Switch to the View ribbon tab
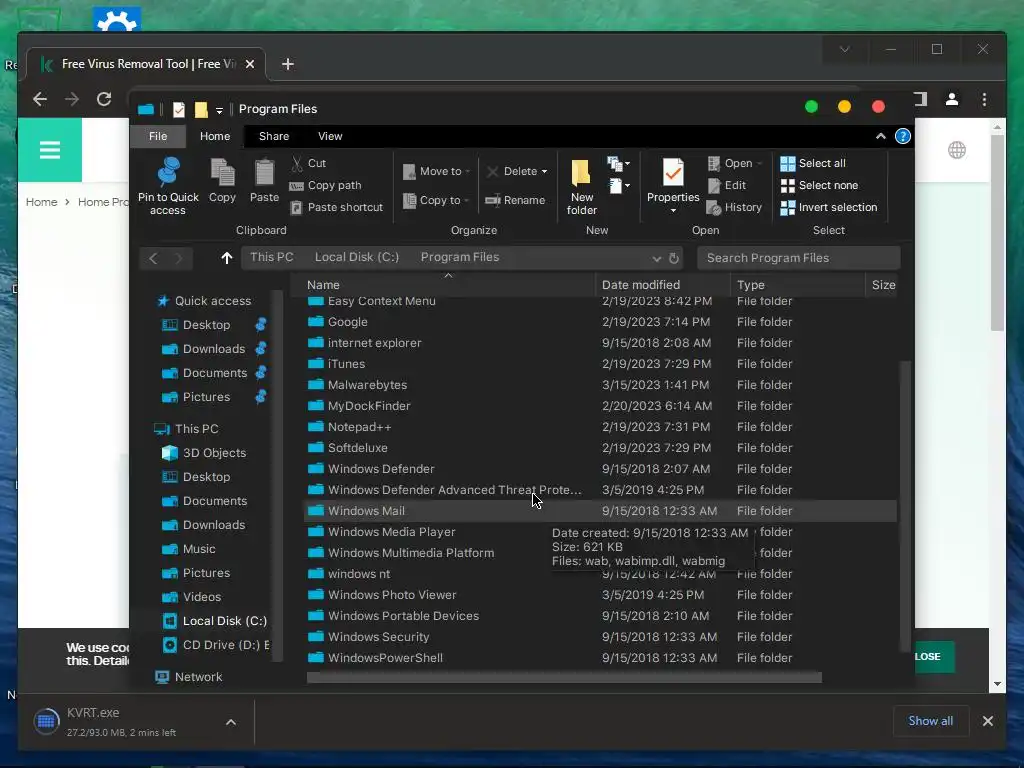Viewport: 1024px width, 768px height. [x=330, y=136]
